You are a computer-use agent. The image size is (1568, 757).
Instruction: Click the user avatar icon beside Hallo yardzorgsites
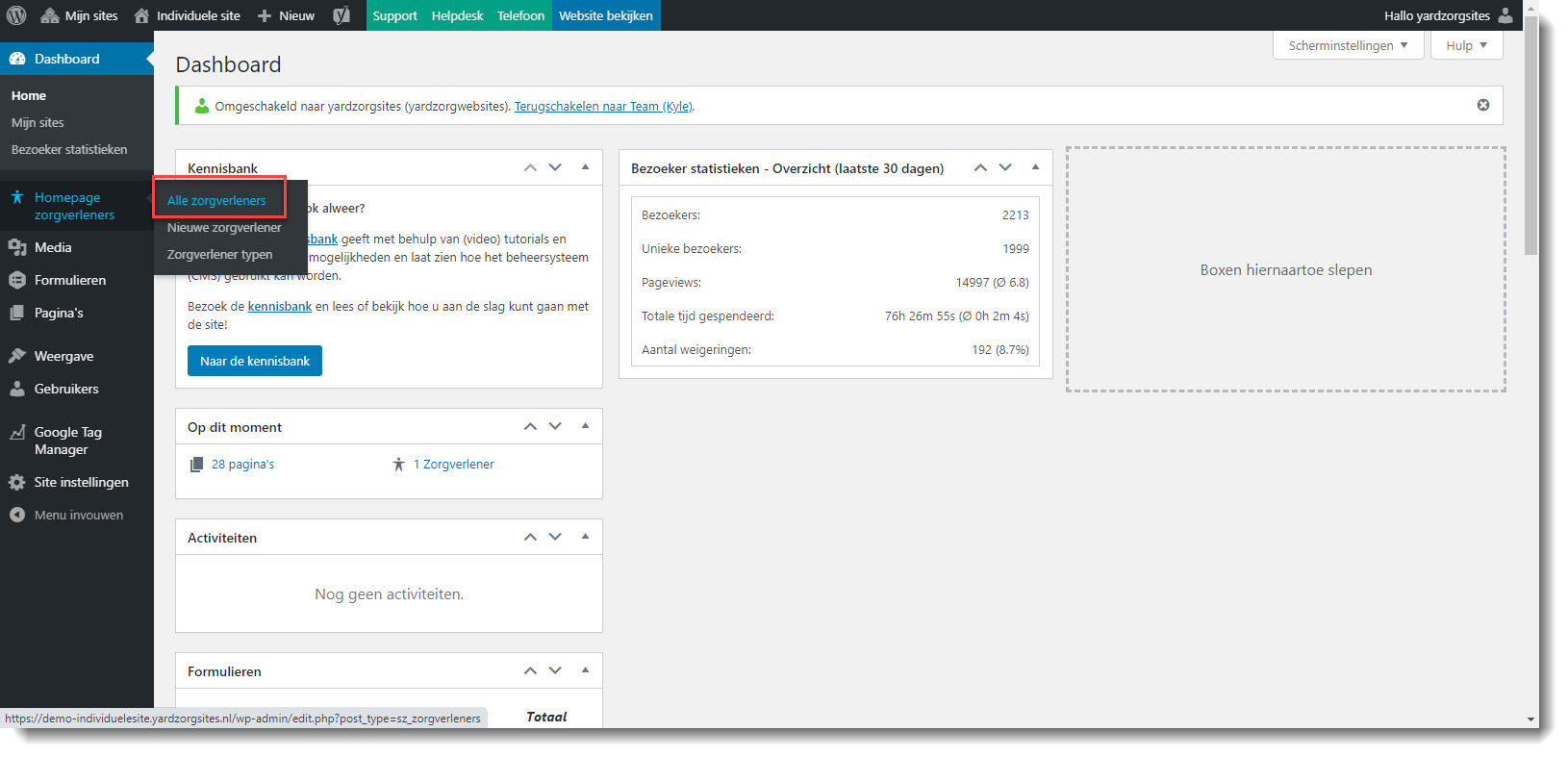pyautogui.click(x=1505, y=15)
